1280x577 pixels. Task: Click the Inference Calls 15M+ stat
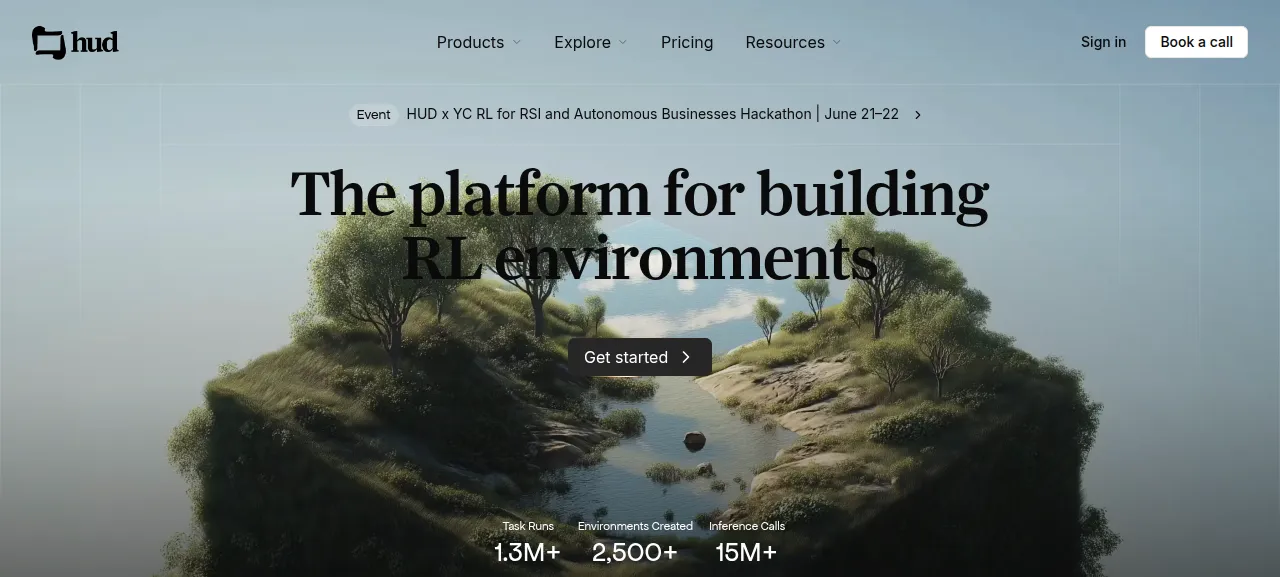pyautogui.click(x=747, y=543)
